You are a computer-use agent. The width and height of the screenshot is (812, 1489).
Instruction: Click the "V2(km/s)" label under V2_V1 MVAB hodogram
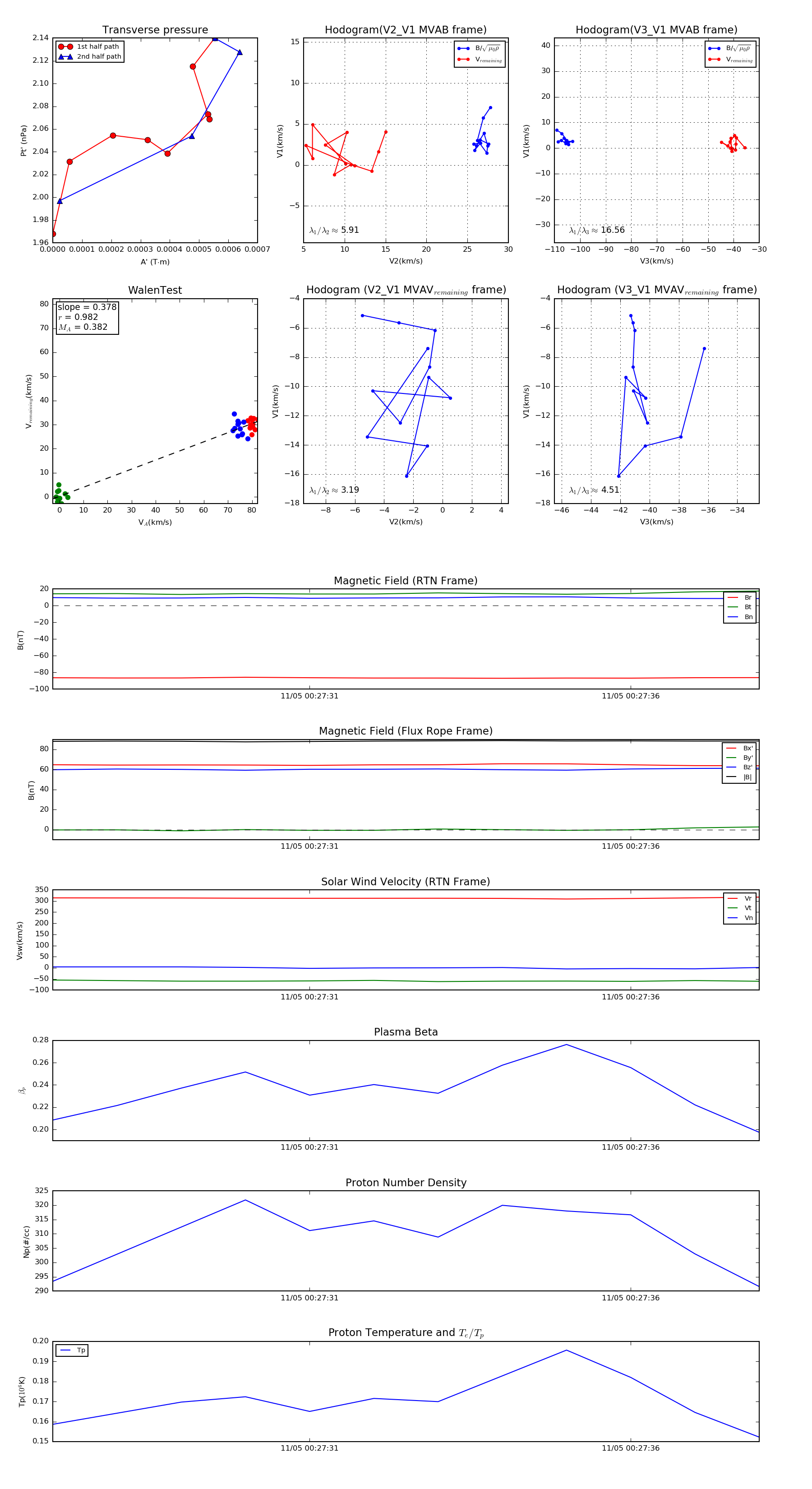pos(406,261)
